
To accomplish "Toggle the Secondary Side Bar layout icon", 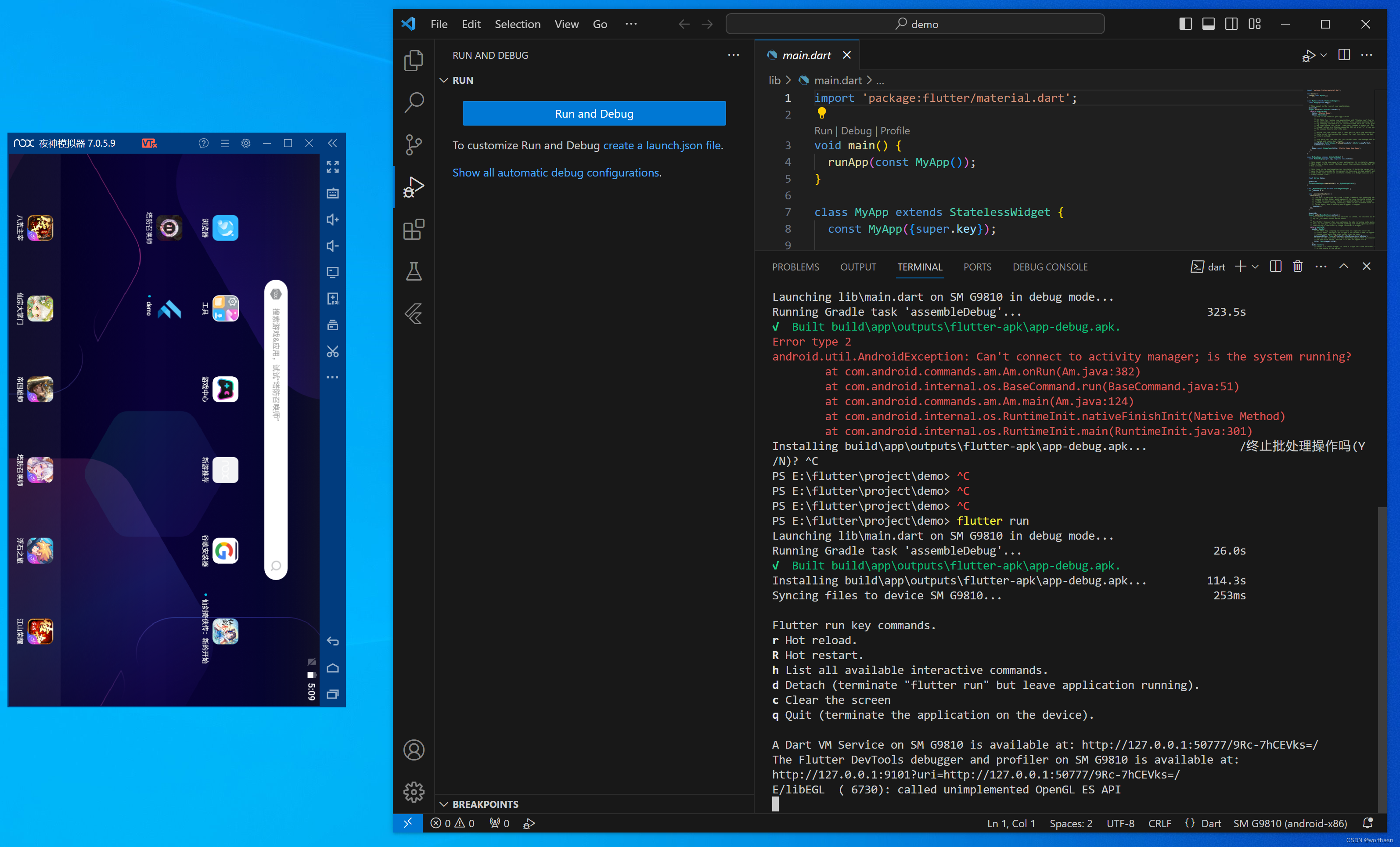I will (1231, 24).
